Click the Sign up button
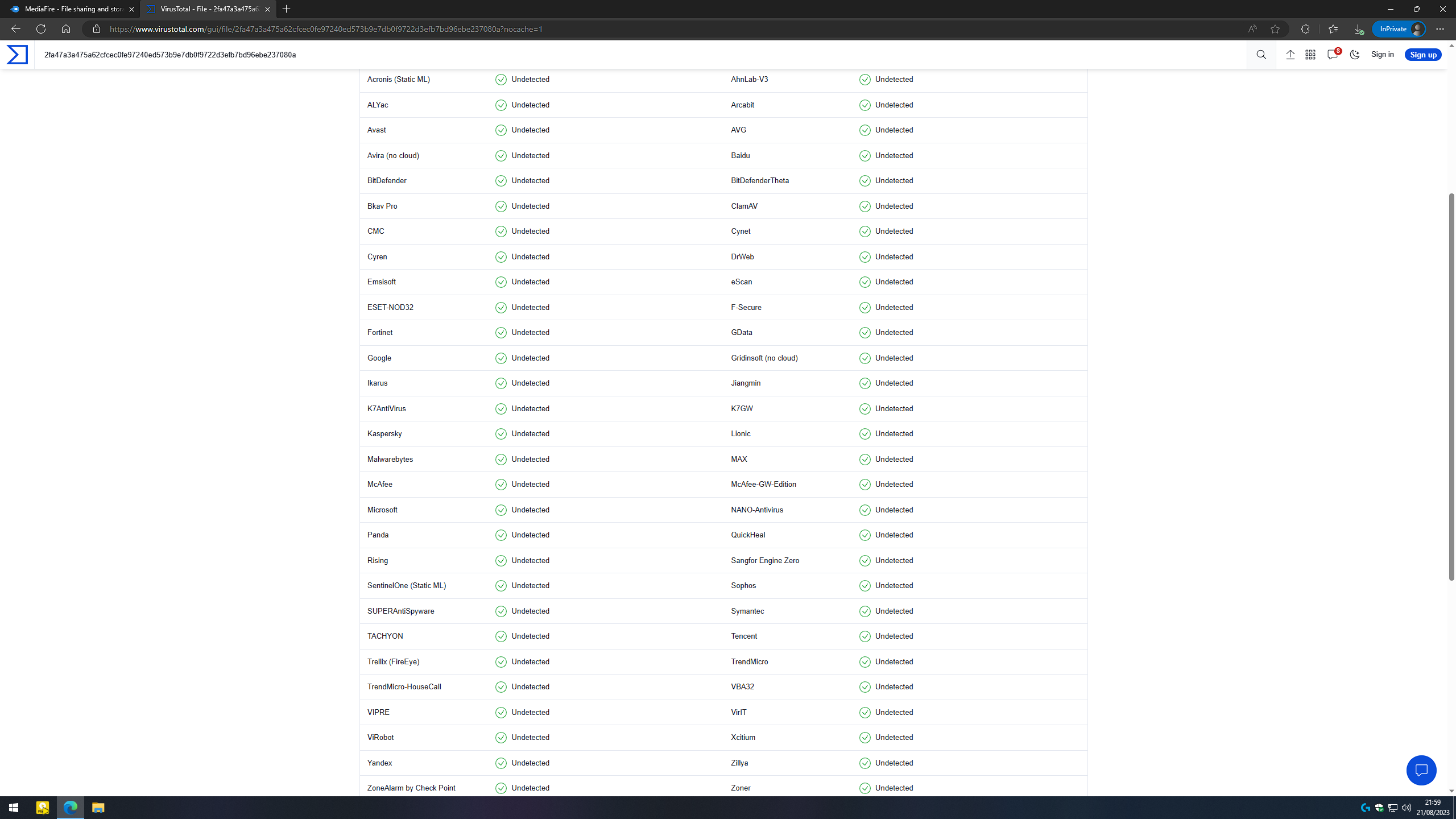The height and width of the screenshot is (819, 1456). tap(1423, 55)
